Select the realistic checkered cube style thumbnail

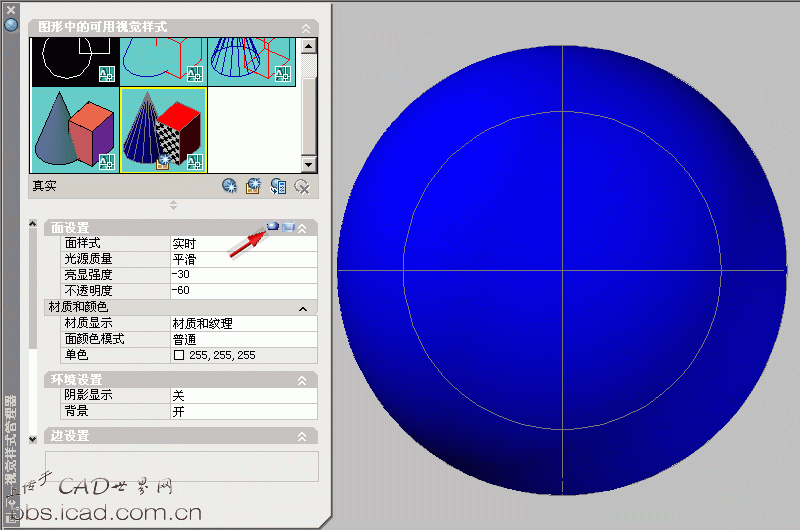coord(163,129)
